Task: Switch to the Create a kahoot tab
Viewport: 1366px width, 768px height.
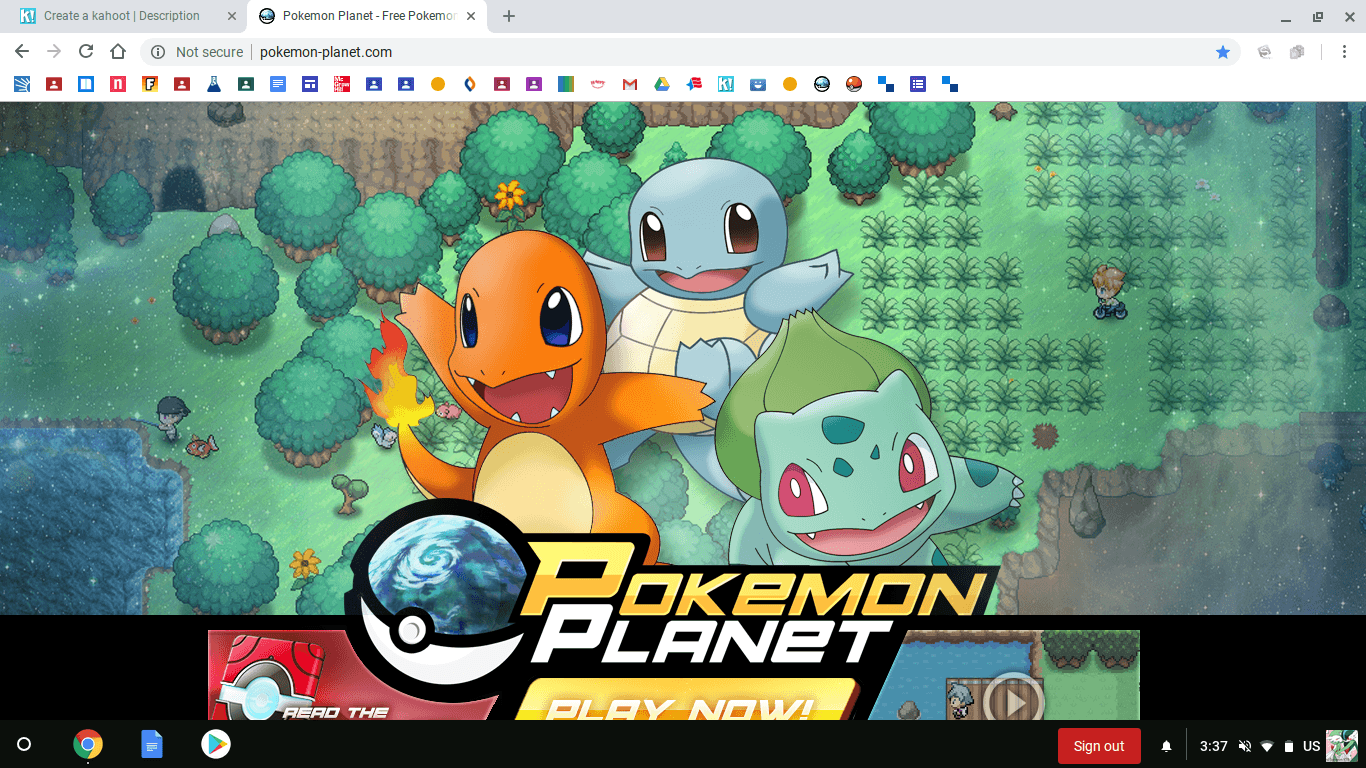Action: click(x=122, y=16)
